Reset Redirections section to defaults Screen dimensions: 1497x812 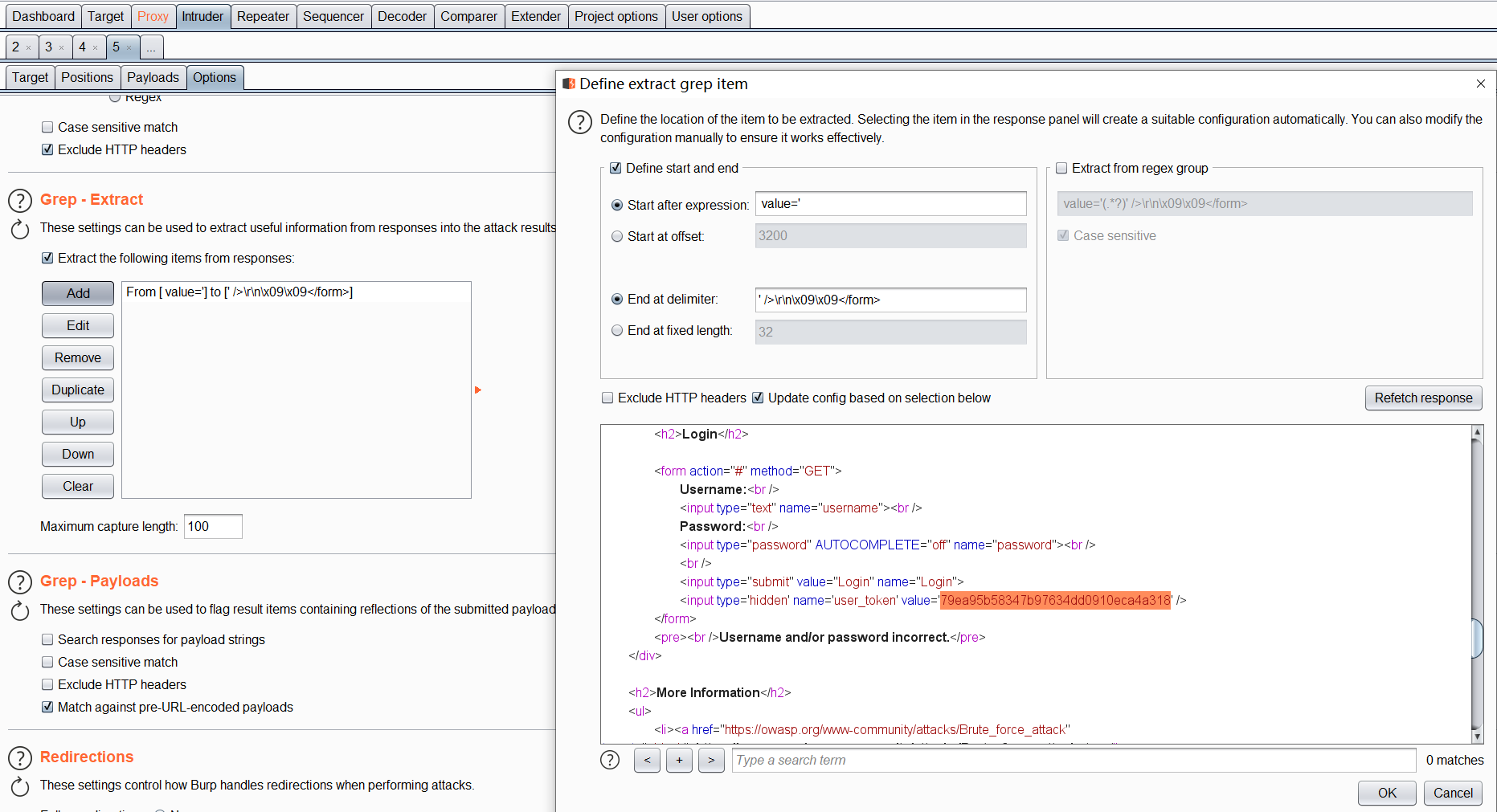click(x=20, y=786)
